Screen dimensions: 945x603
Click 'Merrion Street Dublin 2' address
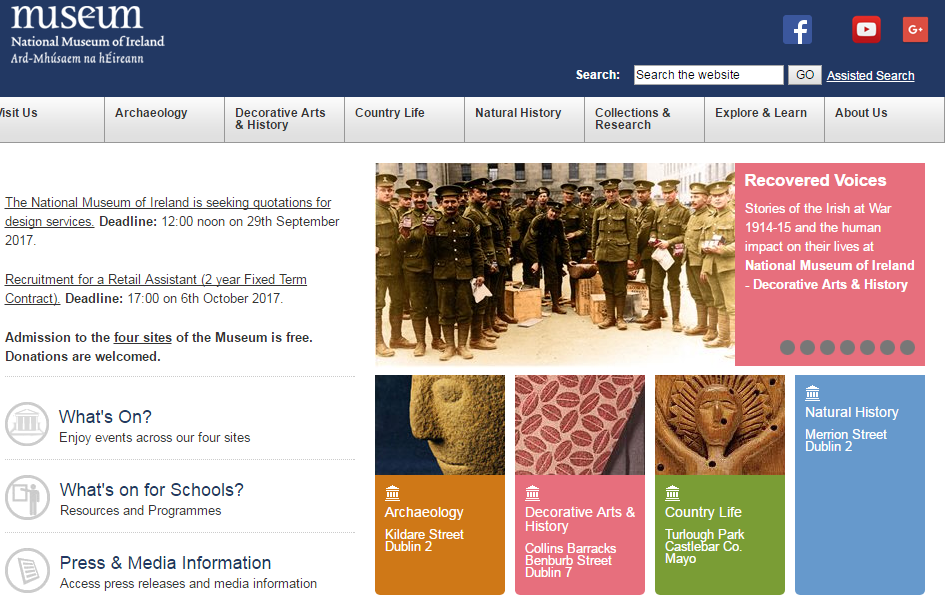846,440
